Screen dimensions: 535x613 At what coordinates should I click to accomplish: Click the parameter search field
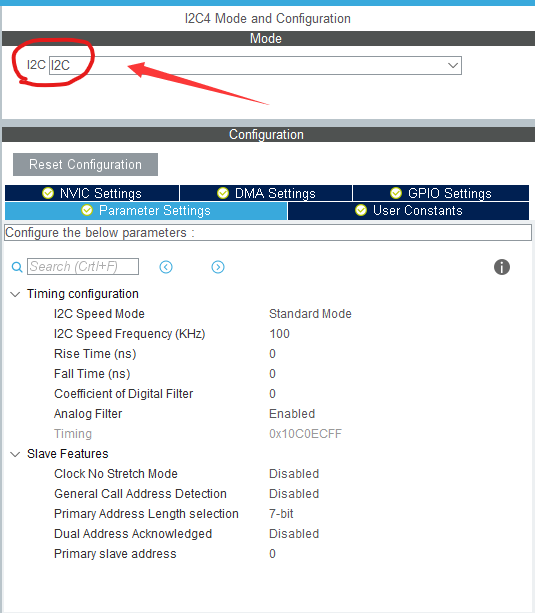83,267
